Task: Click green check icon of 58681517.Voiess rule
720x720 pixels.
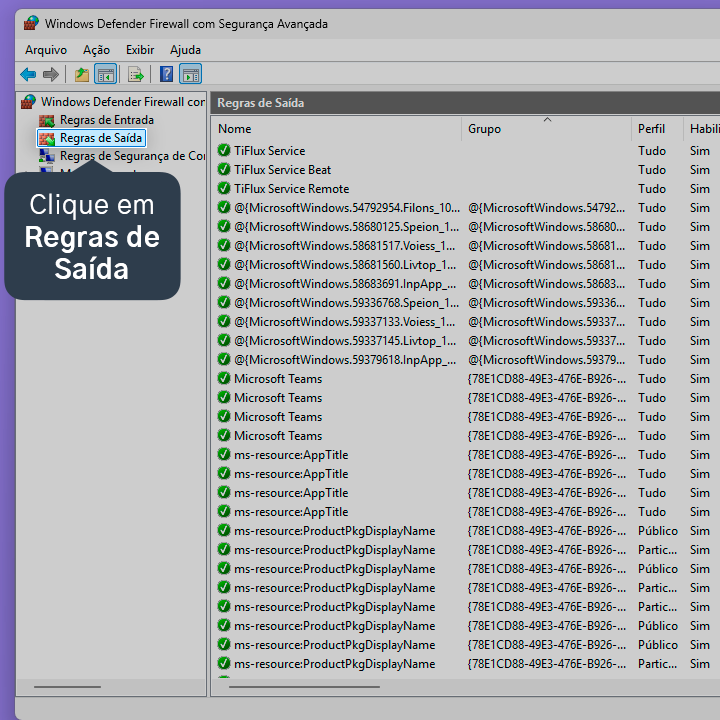Action: tap(224, 246)
